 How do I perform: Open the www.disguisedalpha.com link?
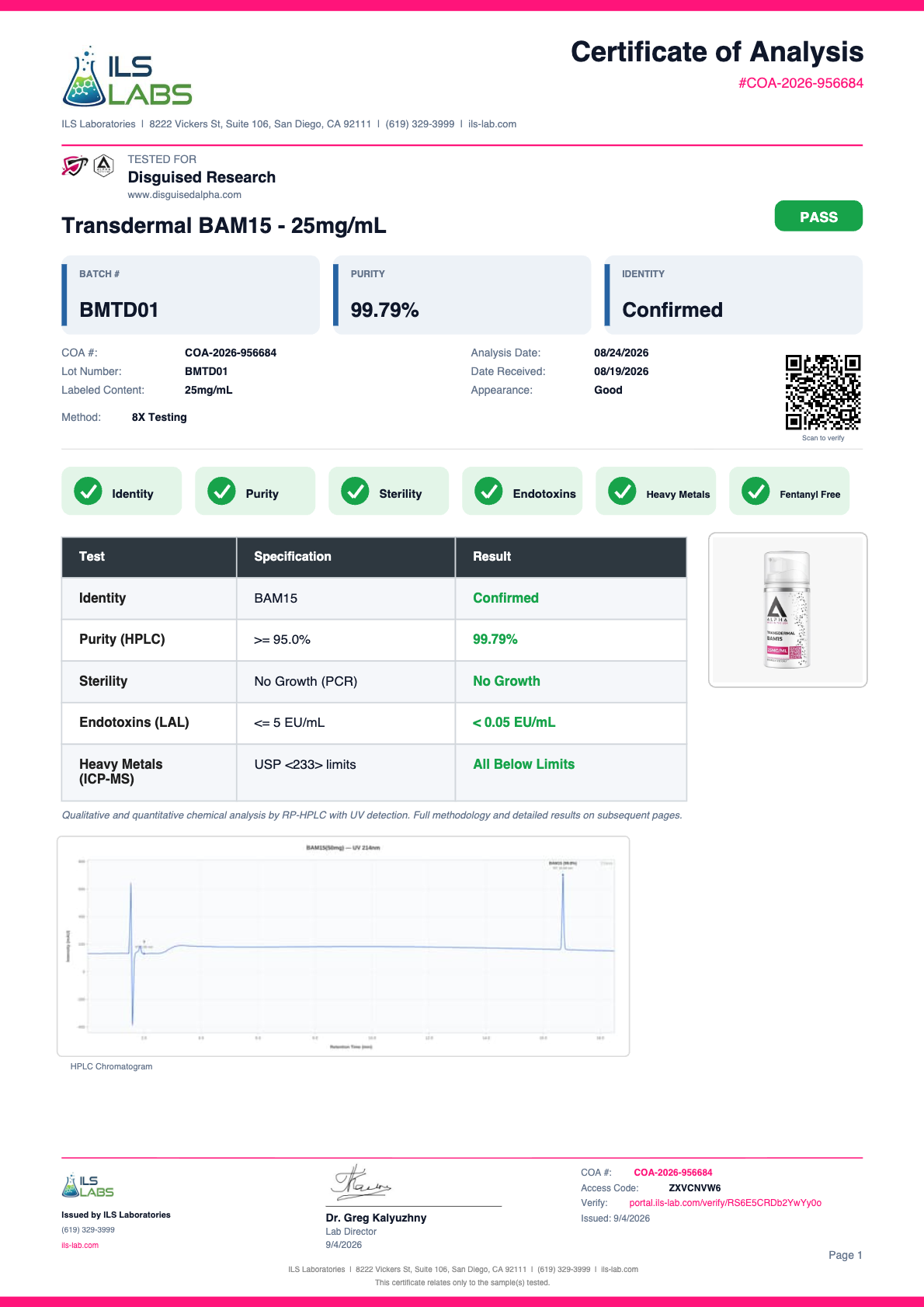[x=185, y=195]
